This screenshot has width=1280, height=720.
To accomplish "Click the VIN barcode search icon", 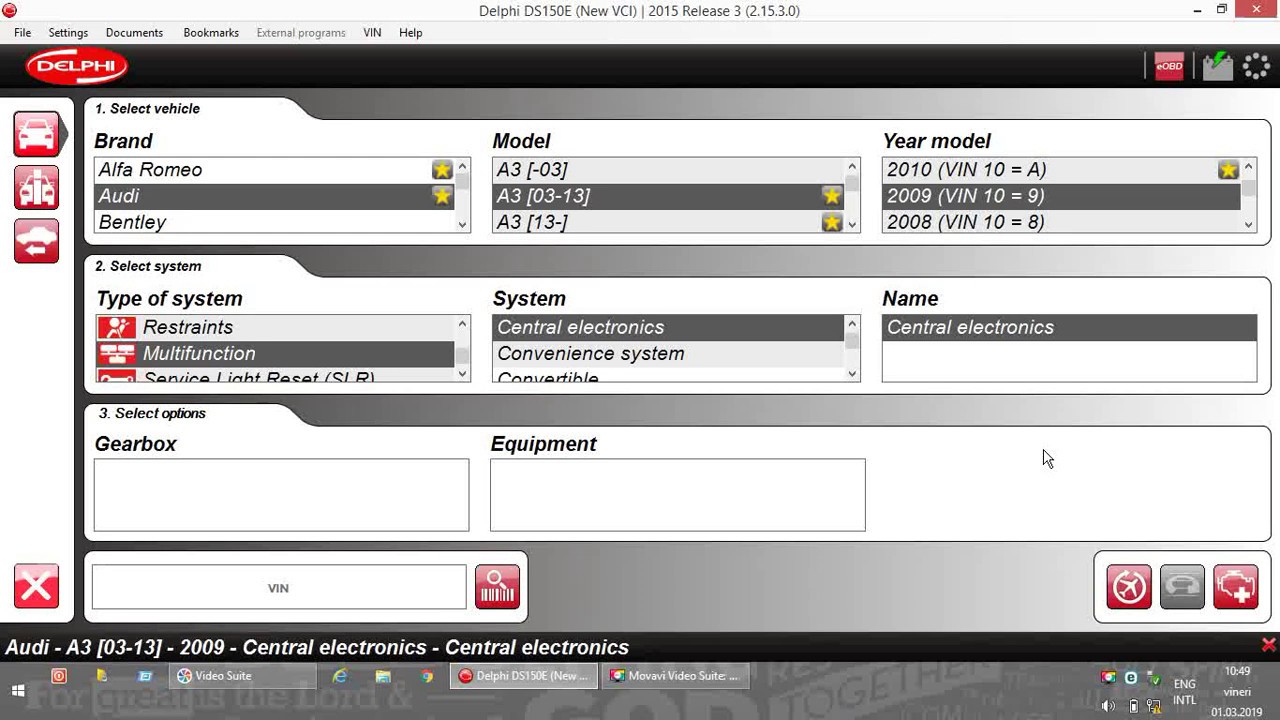I will pos(497,587).
